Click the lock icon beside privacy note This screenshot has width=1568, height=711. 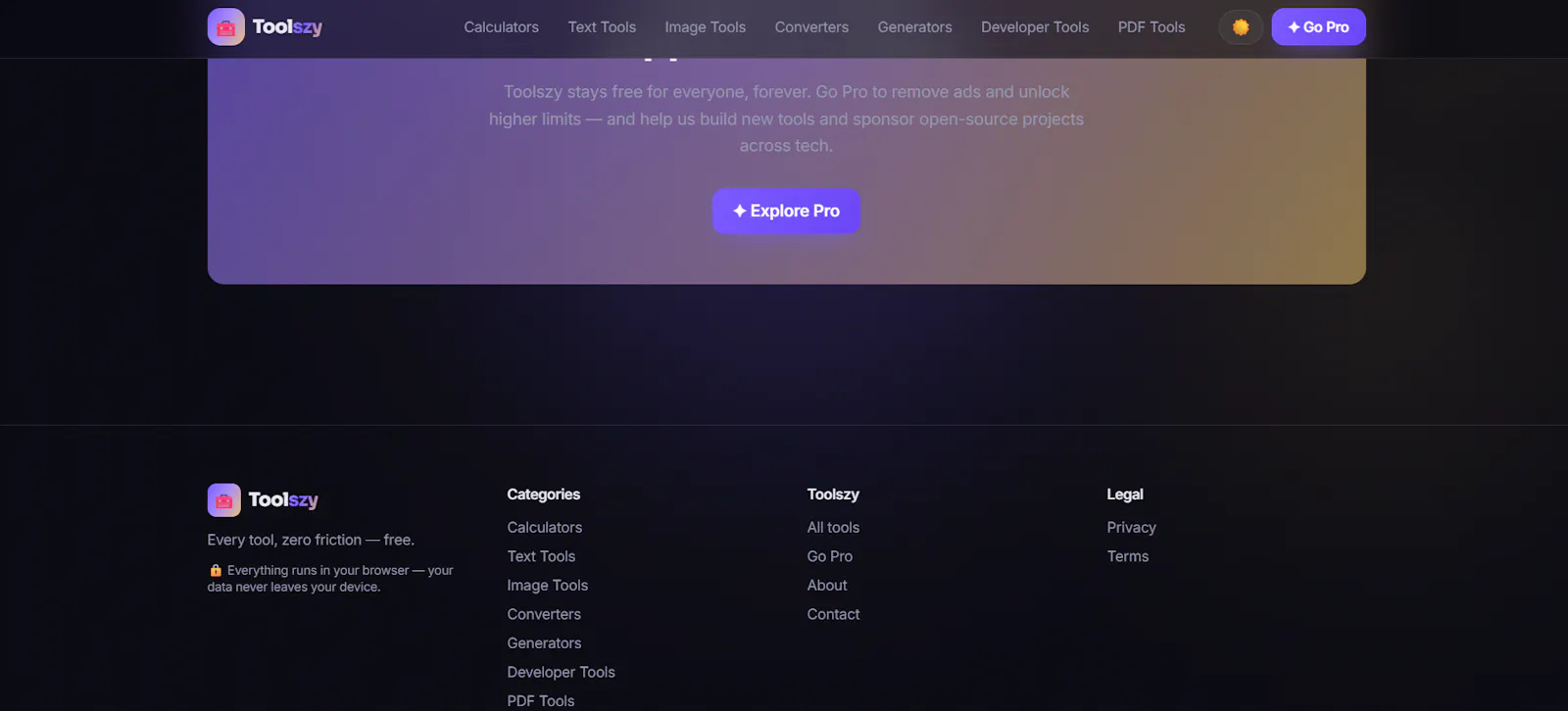[x=216, y=570]
